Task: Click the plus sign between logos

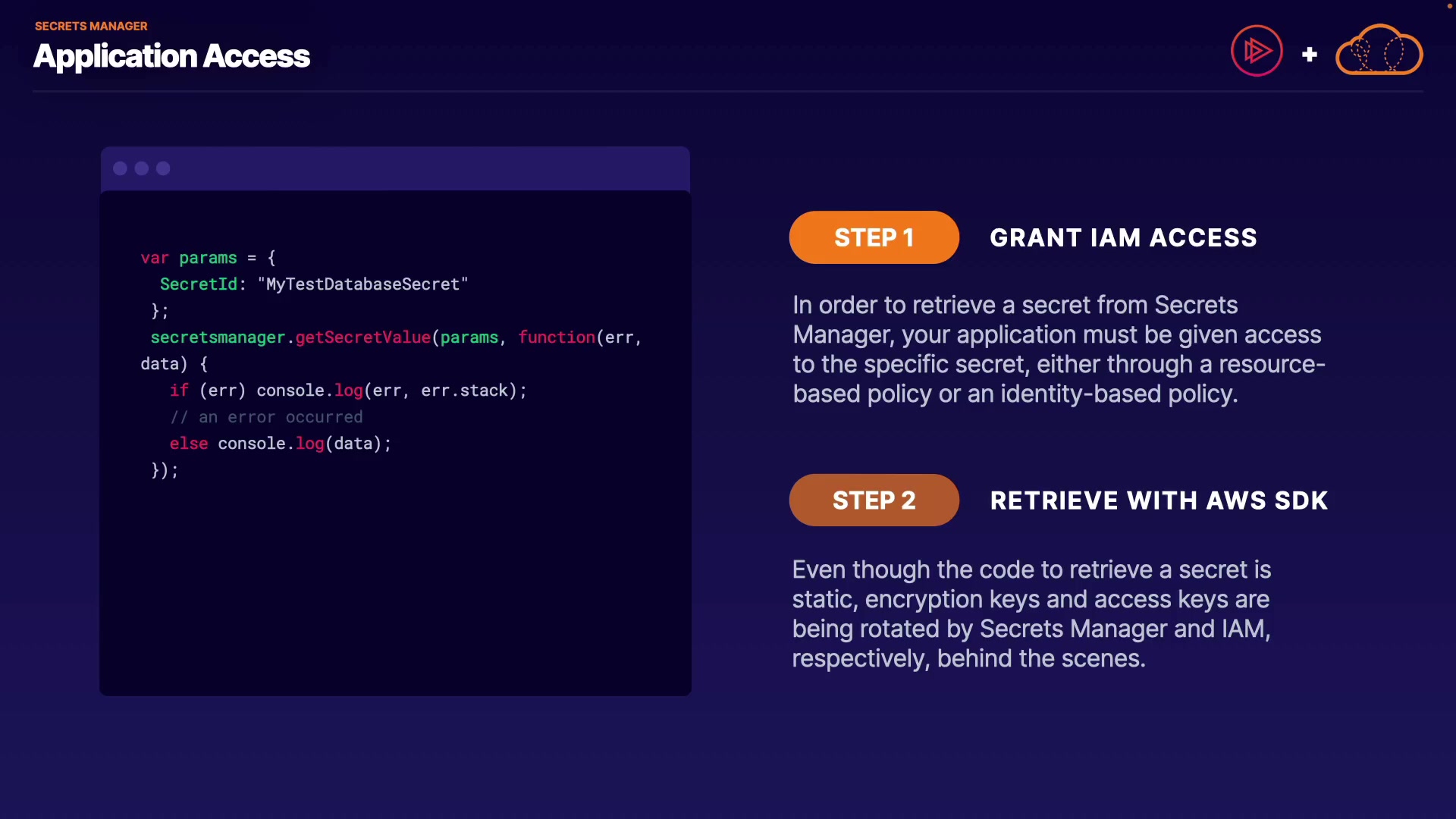Action: (1309, 55)
